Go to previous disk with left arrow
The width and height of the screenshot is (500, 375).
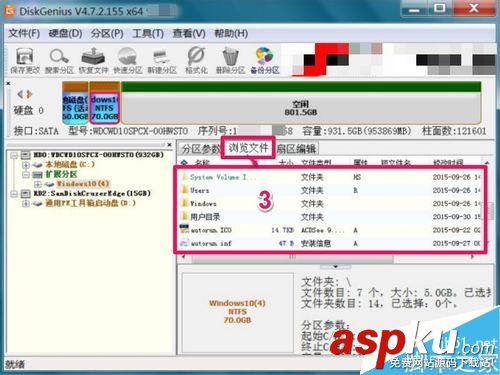[20, 94]
